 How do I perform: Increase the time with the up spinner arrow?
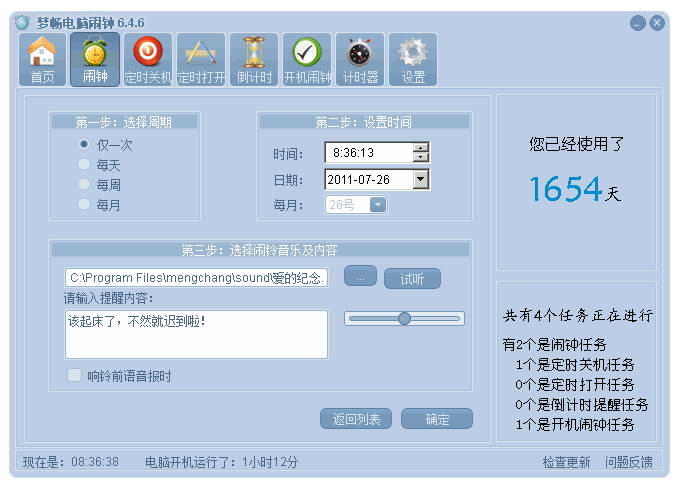[x=421, y=148]
